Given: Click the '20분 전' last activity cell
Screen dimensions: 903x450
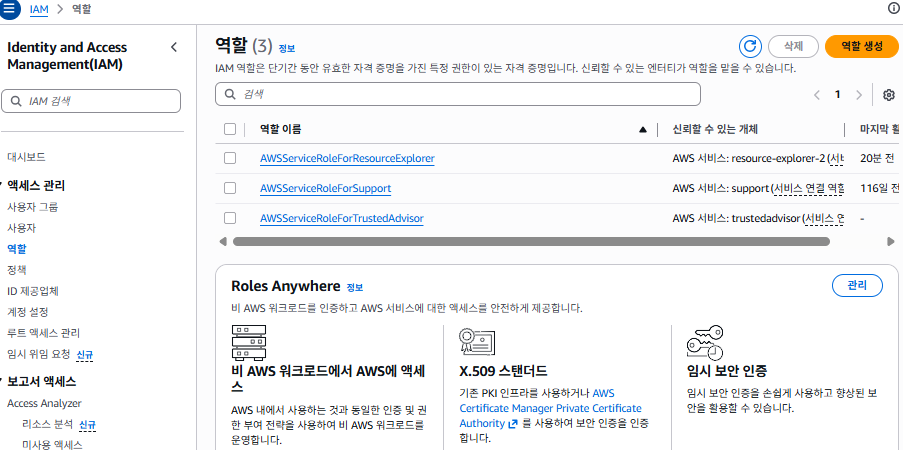Looking at the screenshot, I should coord(877,158).
